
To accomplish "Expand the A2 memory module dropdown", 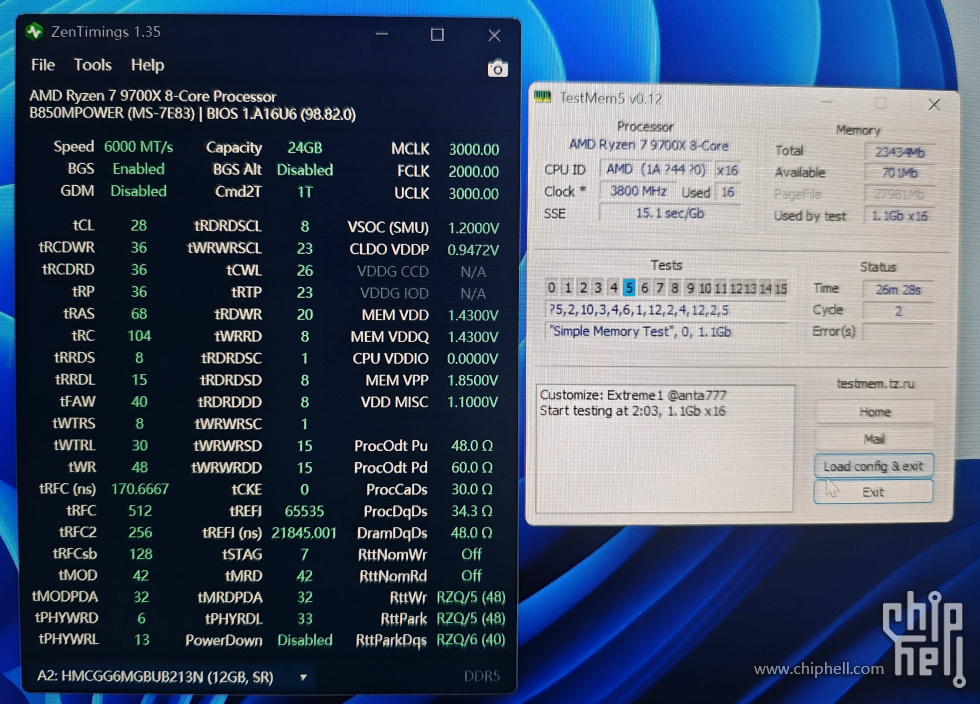I will (x=303, y=677).
